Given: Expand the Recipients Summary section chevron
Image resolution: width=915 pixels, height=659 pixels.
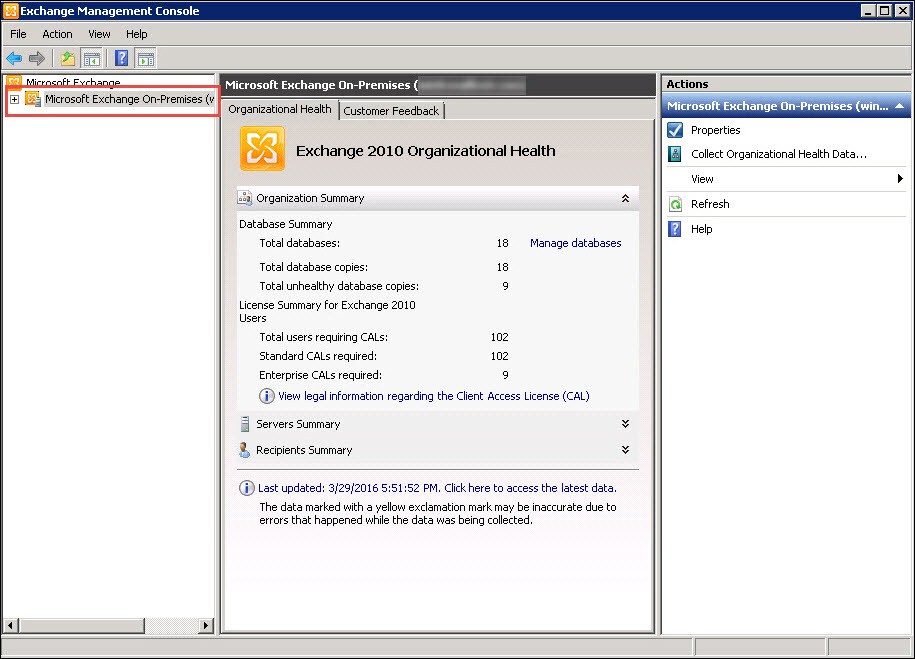Looking at the screenshot, I should pos(626,449).
